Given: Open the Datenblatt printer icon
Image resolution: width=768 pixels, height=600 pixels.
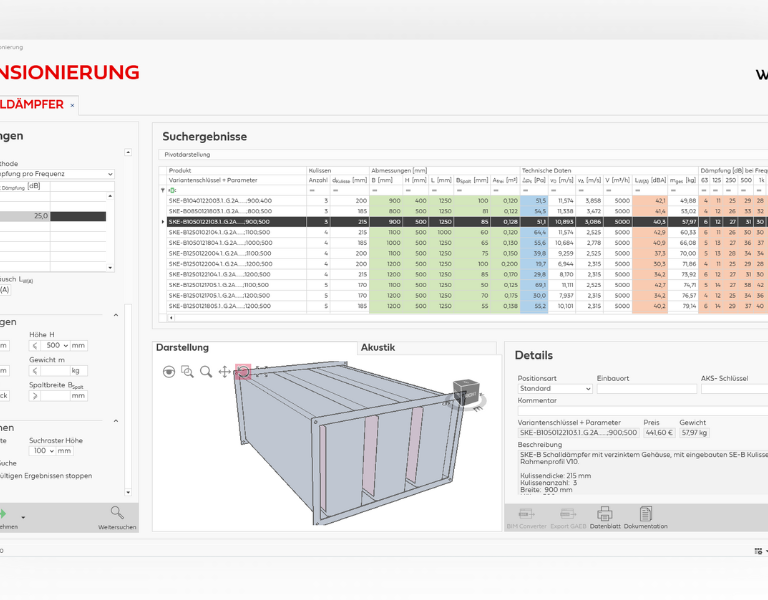Looking at the screenshot, I should click(x=603, y=514).
